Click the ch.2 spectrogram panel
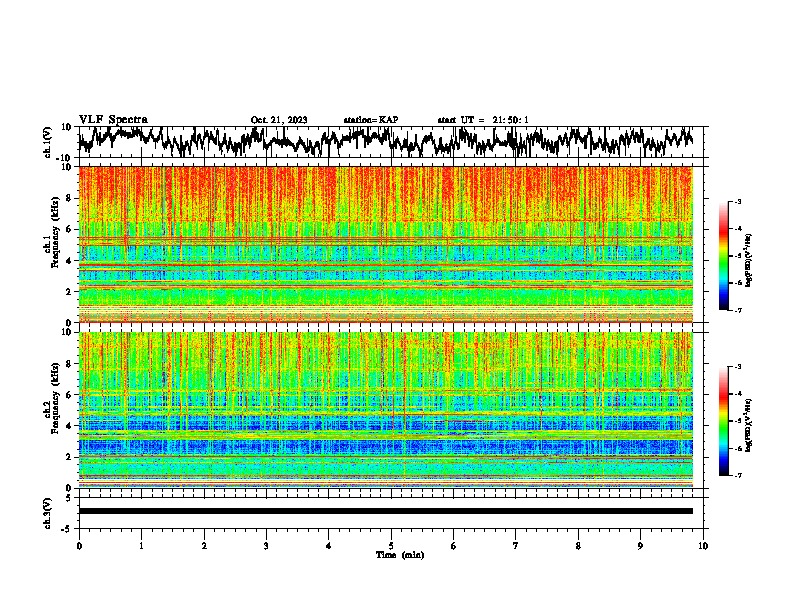Screen dimensions: 792x612 click(x=386, y=410)
